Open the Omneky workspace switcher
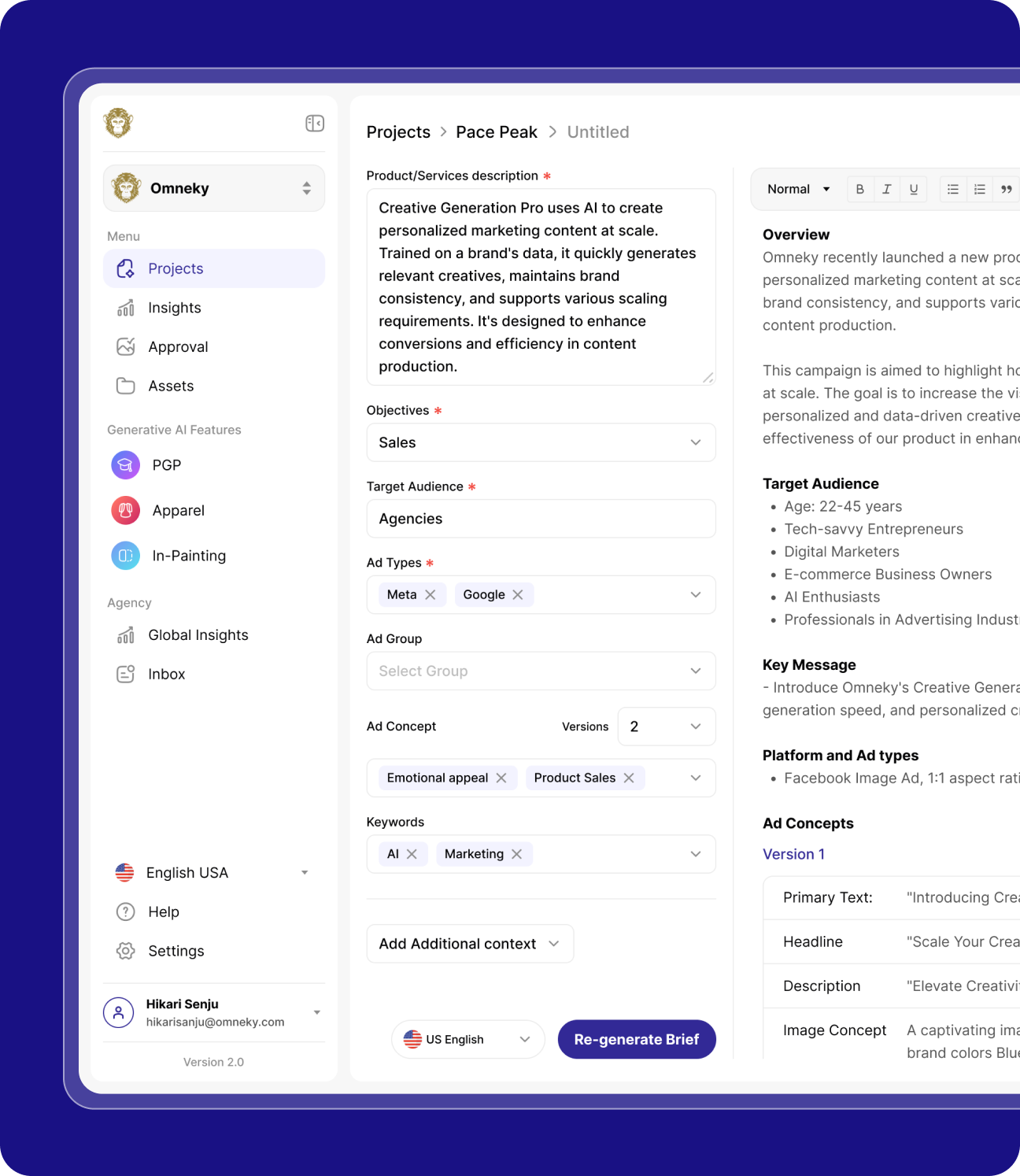Viewport: 1020px width, 1176px height. [214, 188]
